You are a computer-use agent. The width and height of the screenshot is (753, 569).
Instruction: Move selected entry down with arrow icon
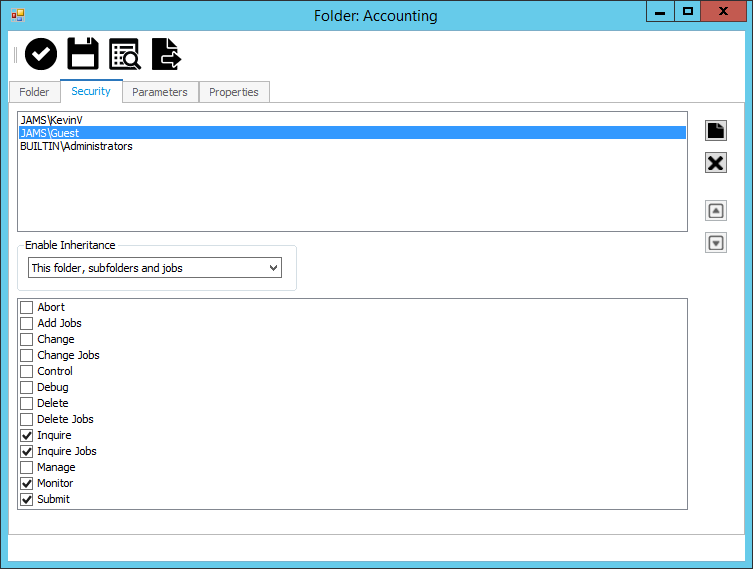[x=716, y=242]
